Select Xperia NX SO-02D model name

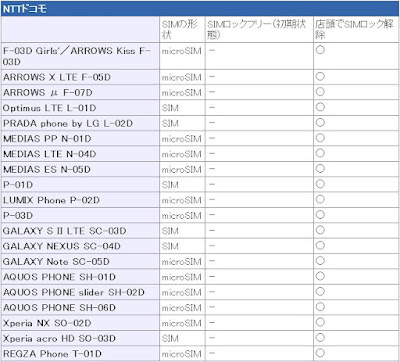click(47, 323)
